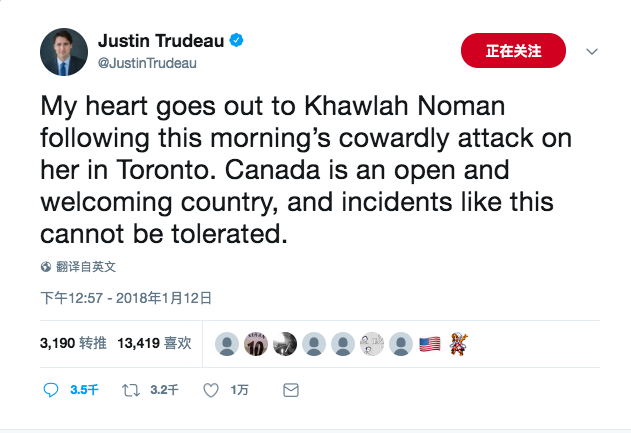View the 13,419 喜欢 likes list
631x433 pixels.
click(x=154, y=342)
